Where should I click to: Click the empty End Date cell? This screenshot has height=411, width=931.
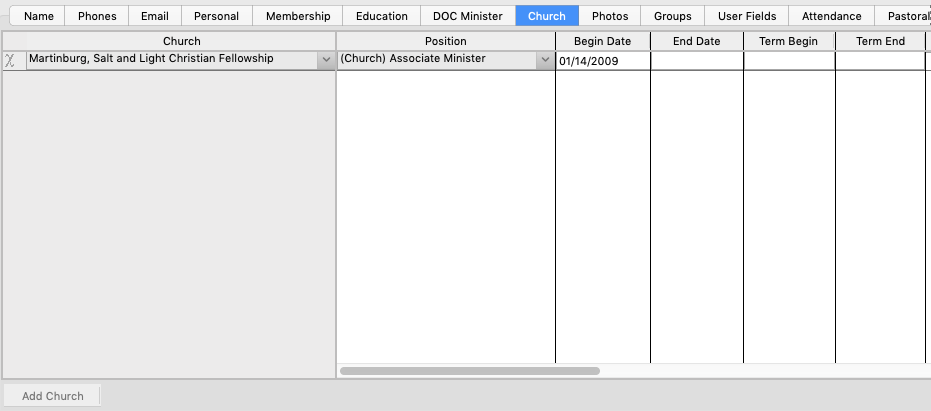(x=696, y=61)
